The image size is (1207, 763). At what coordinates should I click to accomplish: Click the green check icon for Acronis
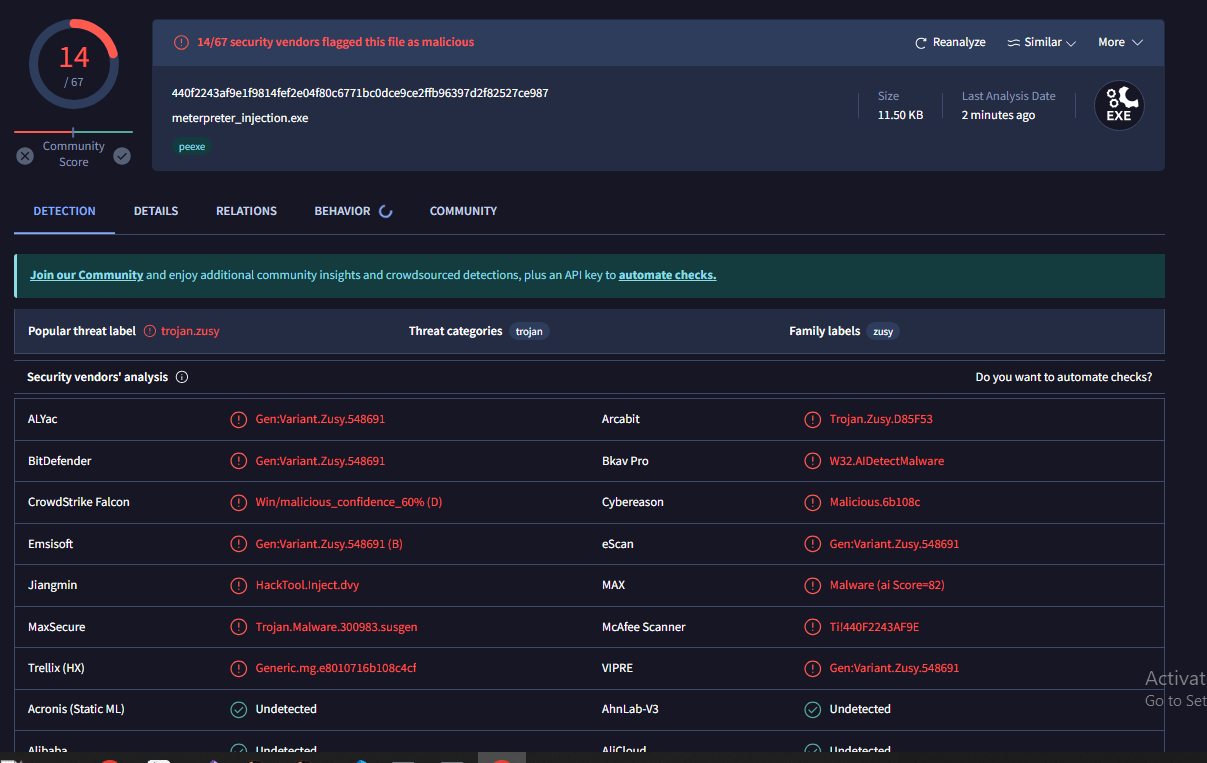pyautogui.click(x=238, y=709)
